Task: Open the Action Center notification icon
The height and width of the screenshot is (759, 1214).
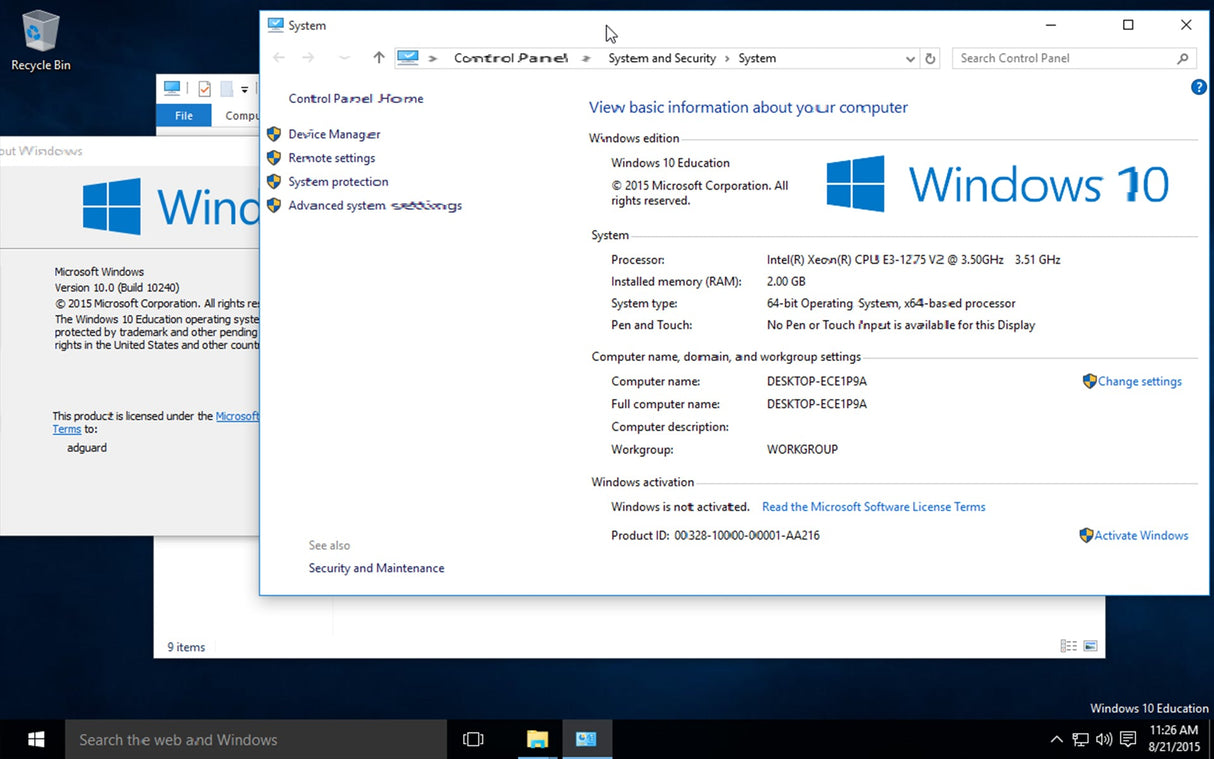Action: 1128,739
